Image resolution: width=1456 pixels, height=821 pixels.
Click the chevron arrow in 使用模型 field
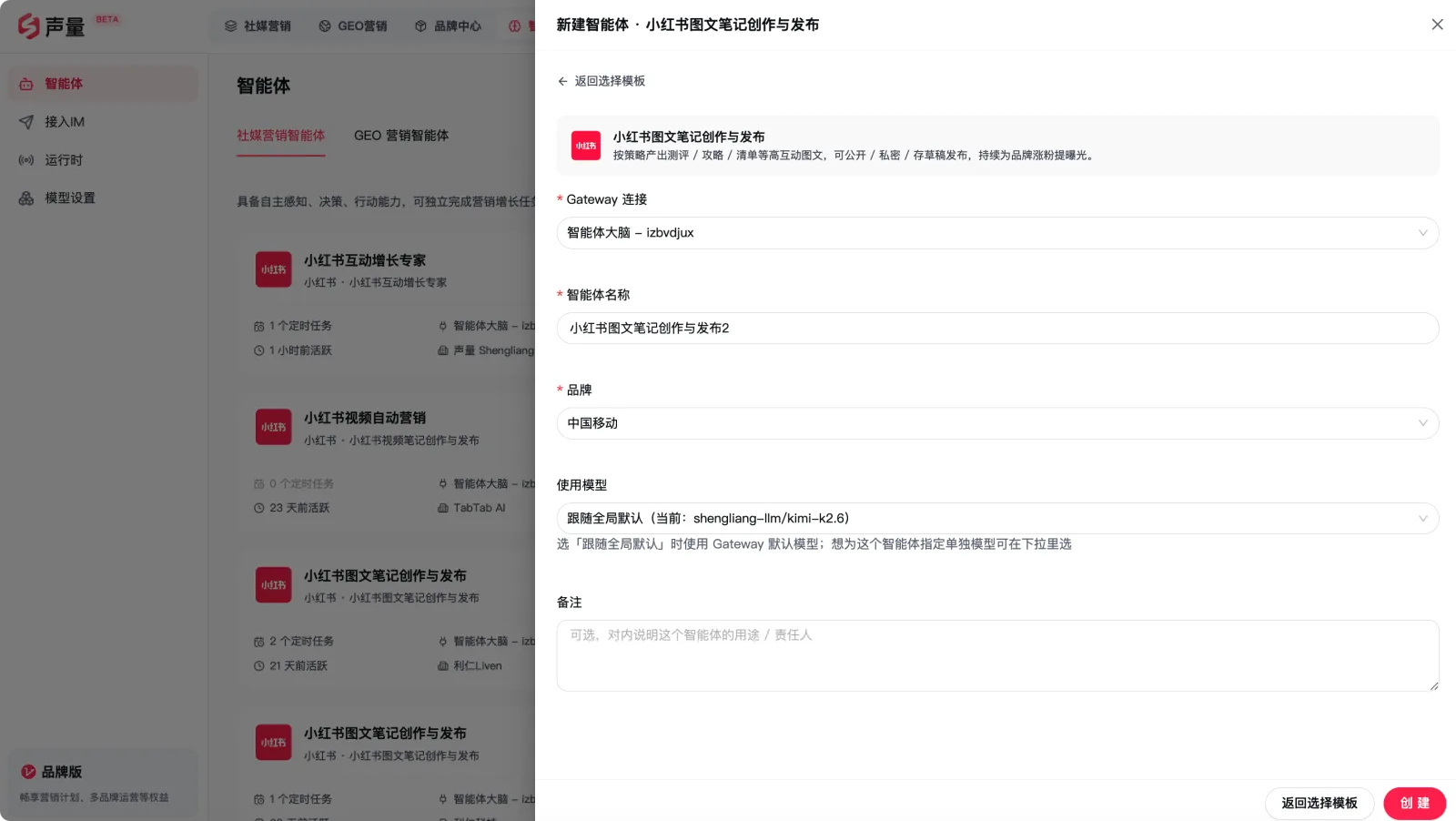[x=1422, y=519]
